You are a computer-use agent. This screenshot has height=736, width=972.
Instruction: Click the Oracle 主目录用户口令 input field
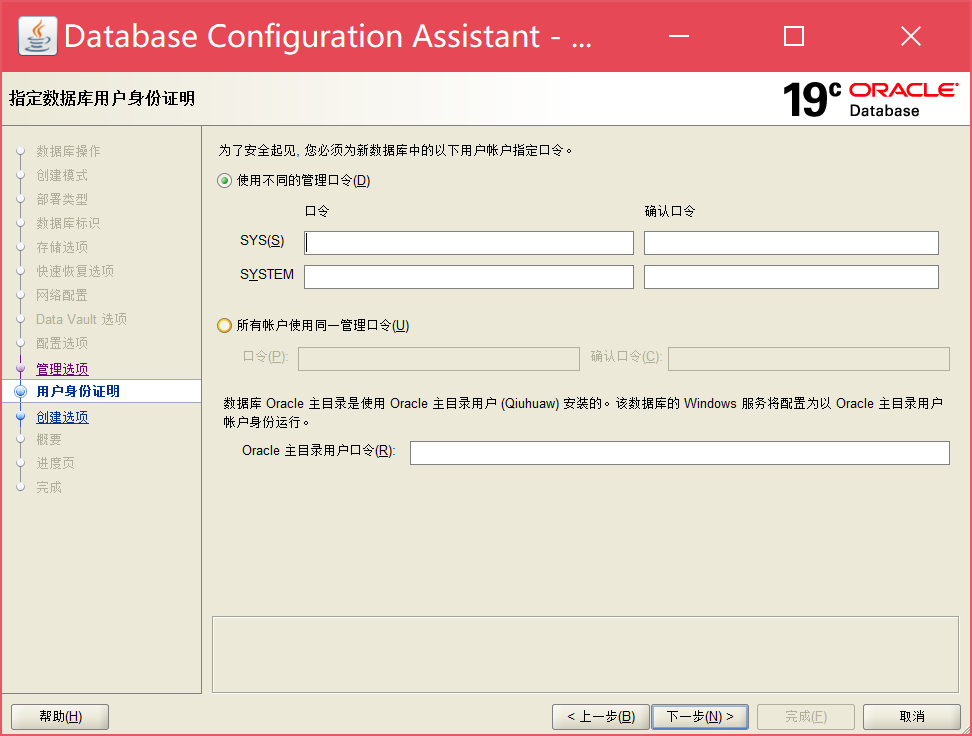point(680,452)
